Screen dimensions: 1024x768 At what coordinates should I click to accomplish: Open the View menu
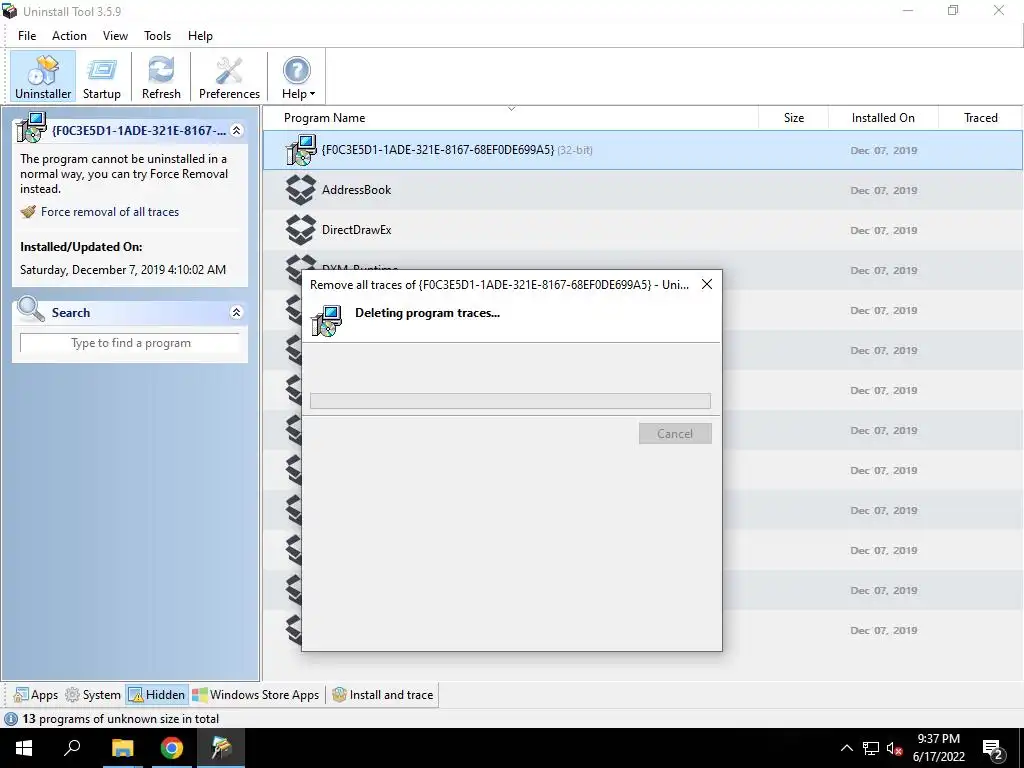pos(115,36)
